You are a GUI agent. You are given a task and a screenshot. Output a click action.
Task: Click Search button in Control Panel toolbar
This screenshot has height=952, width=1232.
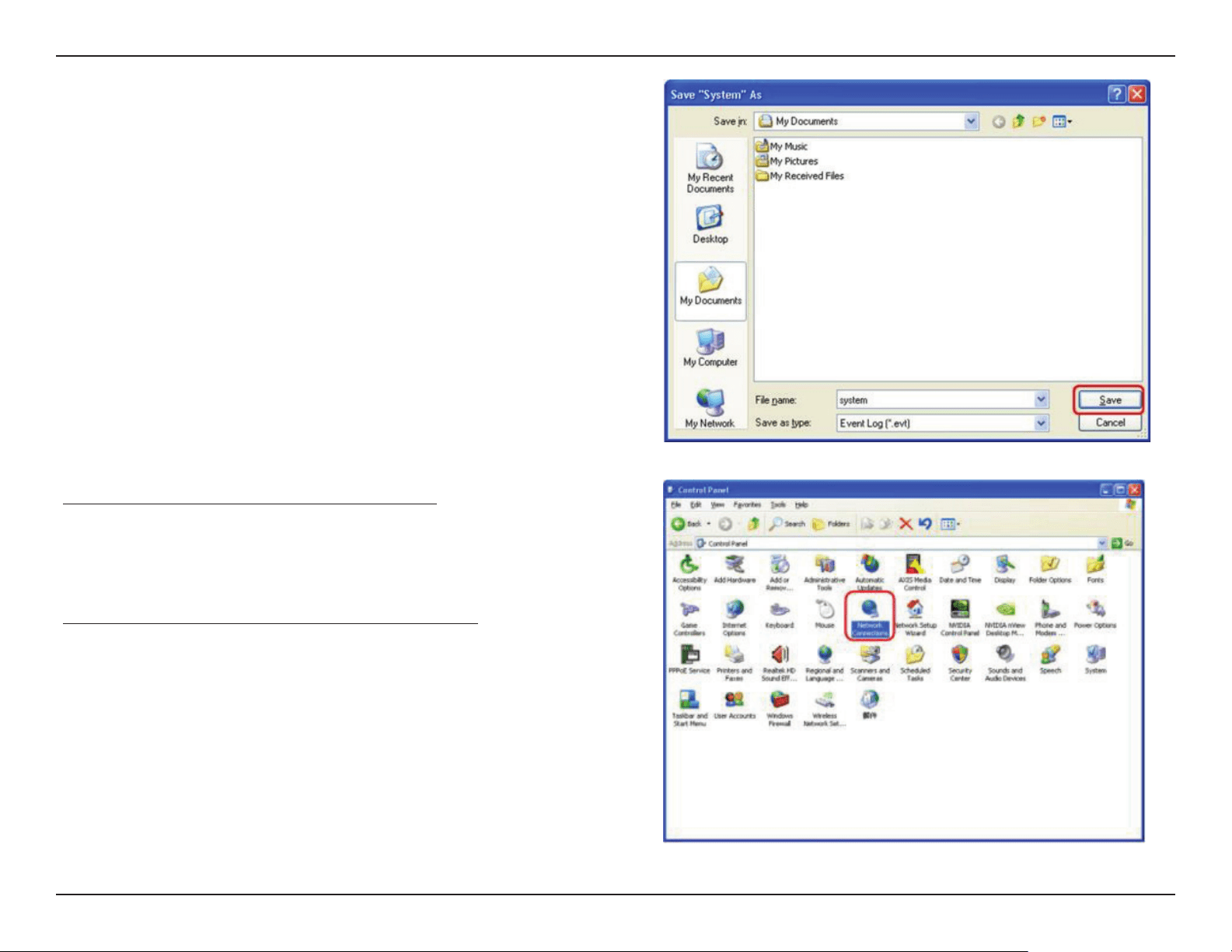[x=787, y=524]
